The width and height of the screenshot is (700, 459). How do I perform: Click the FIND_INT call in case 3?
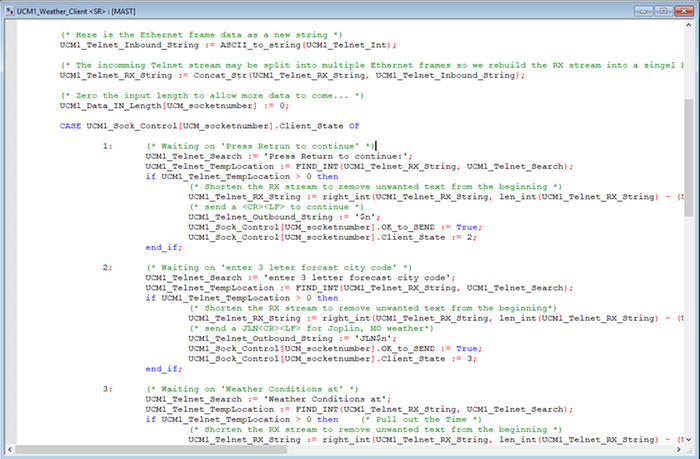coord(433,409)
